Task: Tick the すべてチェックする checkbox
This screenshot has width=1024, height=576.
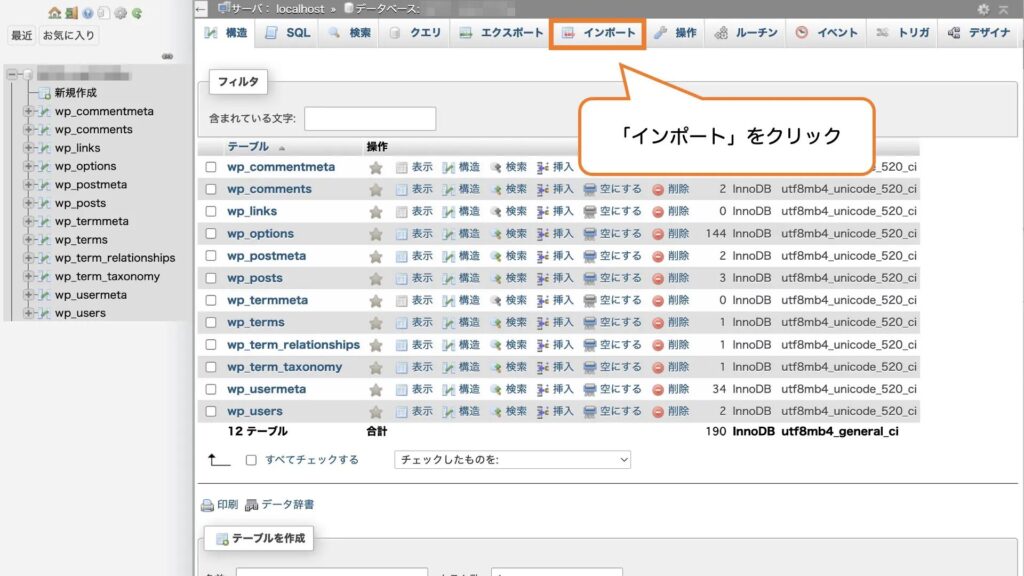Action: click(x=251, y=460)
